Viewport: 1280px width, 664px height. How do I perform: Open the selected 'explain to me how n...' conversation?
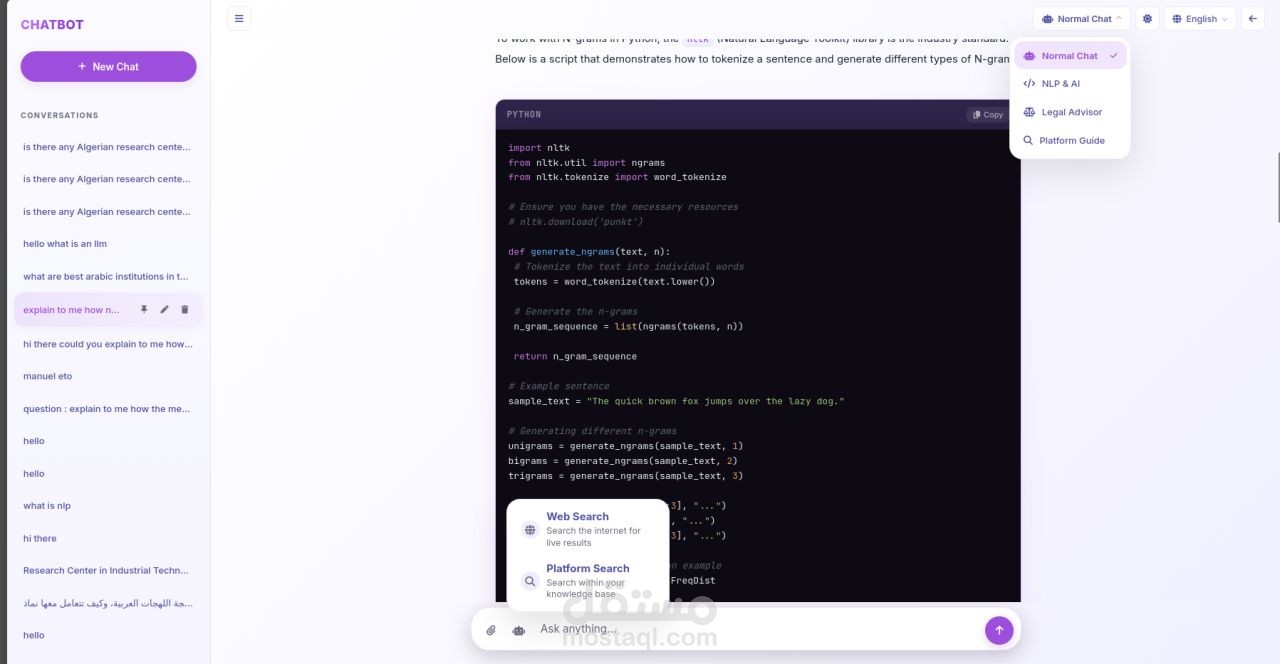tap(71, 310)
